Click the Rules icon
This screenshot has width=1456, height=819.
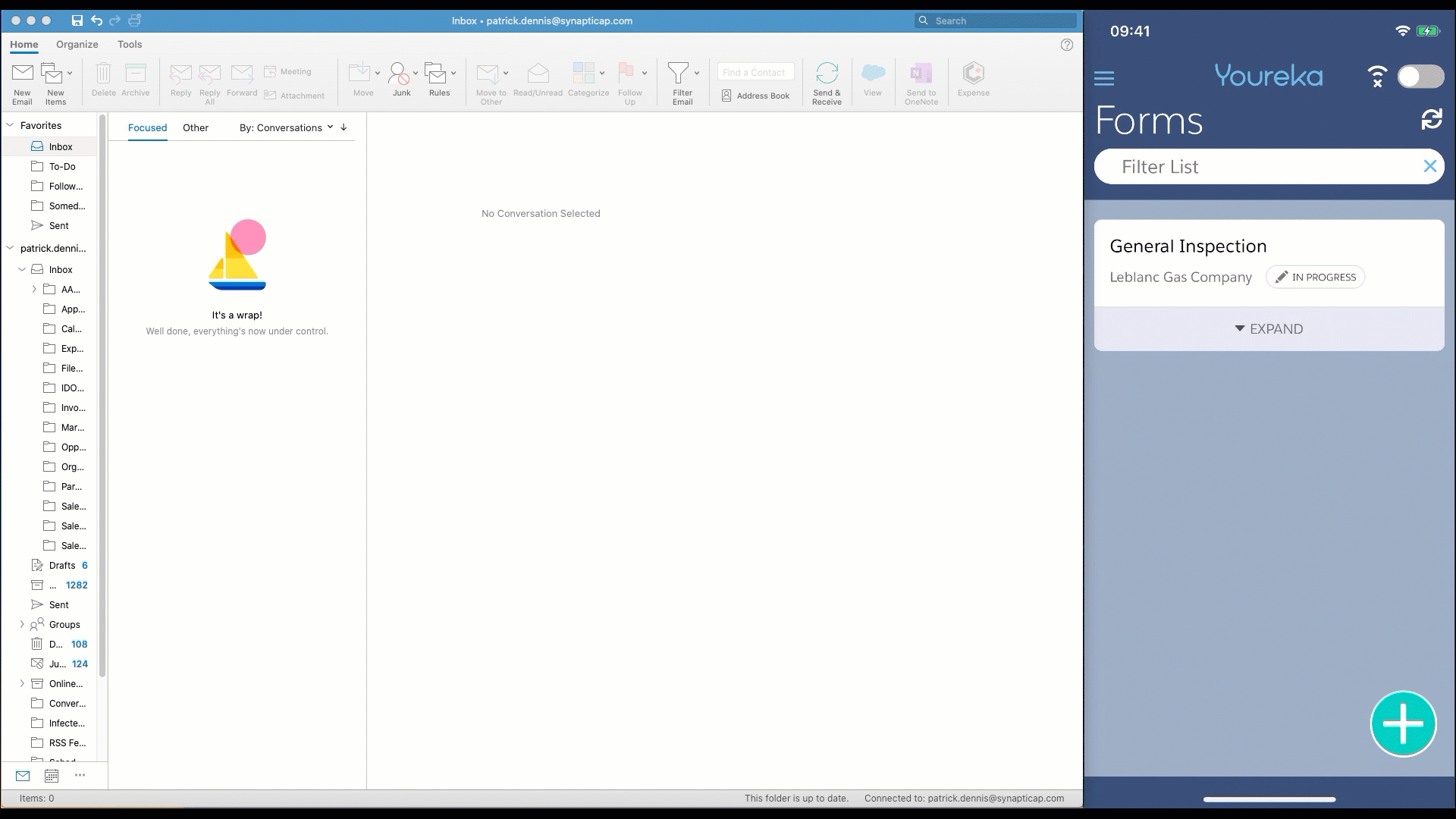[x=435, y=74]
